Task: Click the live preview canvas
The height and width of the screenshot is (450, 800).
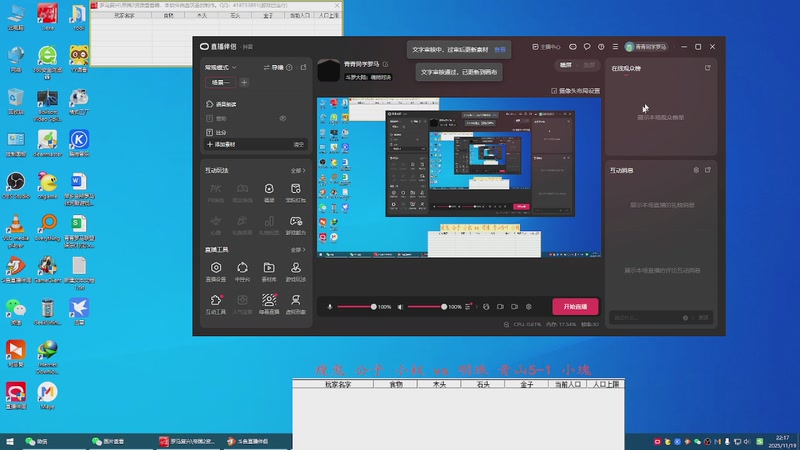Action: pyautogui.click(x=459, y=177)
